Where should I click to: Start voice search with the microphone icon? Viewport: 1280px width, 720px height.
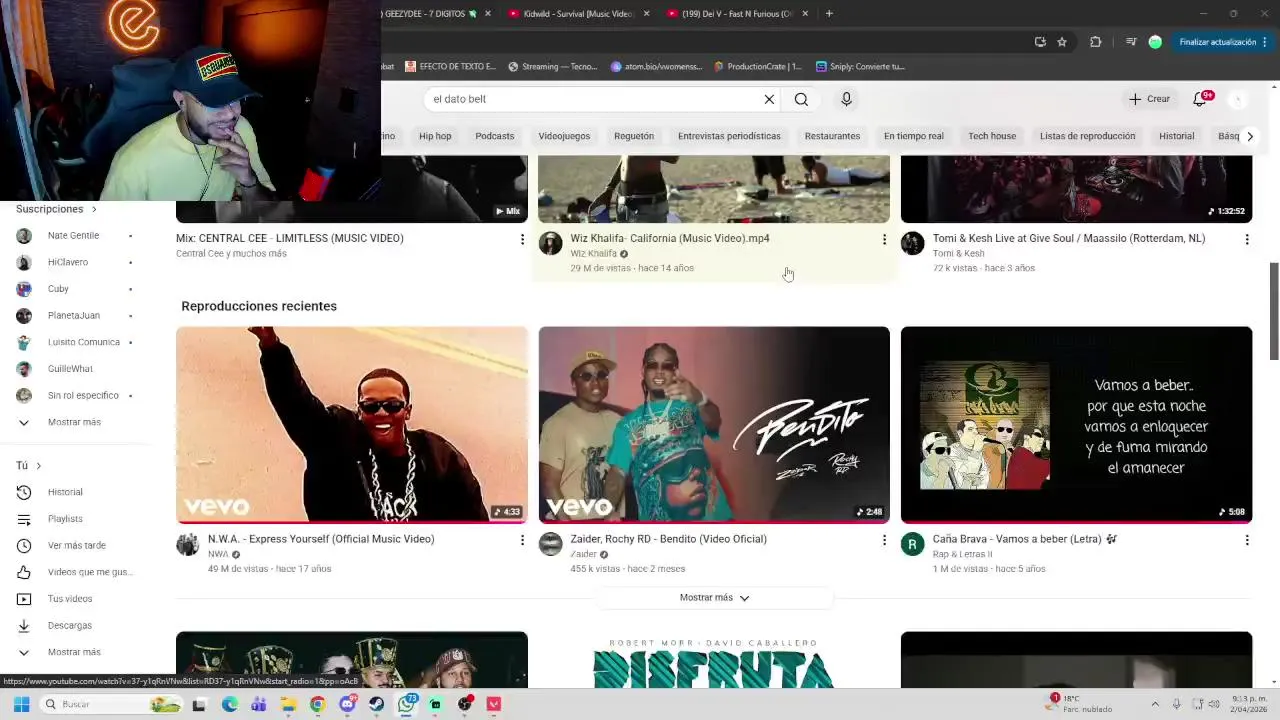pyautogui.click(x=846, y=99)
